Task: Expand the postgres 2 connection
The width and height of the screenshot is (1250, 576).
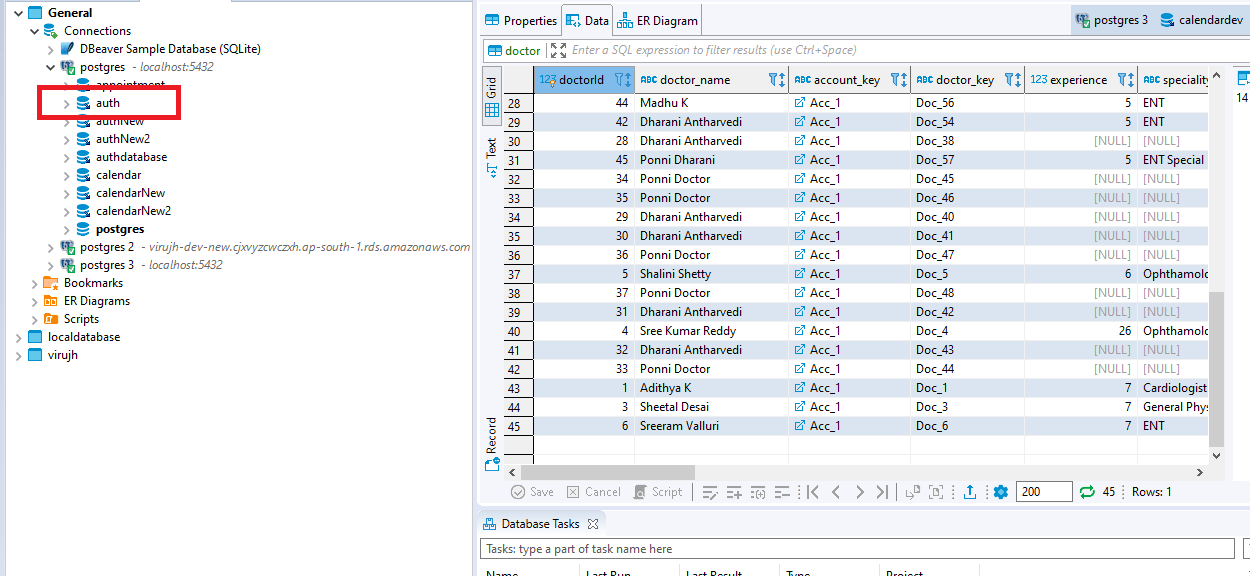Action: 51,247
